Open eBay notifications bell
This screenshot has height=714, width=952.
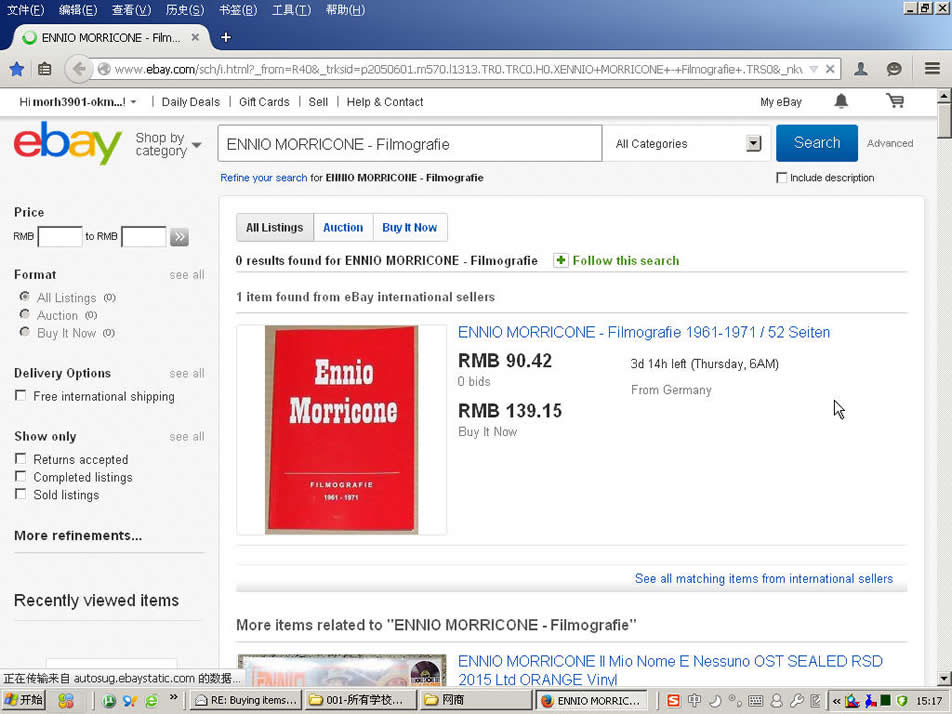click(x=841, y=101)
